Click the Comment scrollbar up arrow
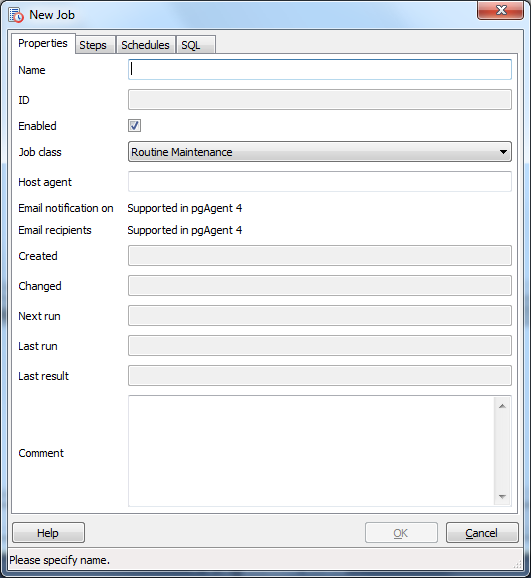 pyautogui.click(x=502, y=406)
